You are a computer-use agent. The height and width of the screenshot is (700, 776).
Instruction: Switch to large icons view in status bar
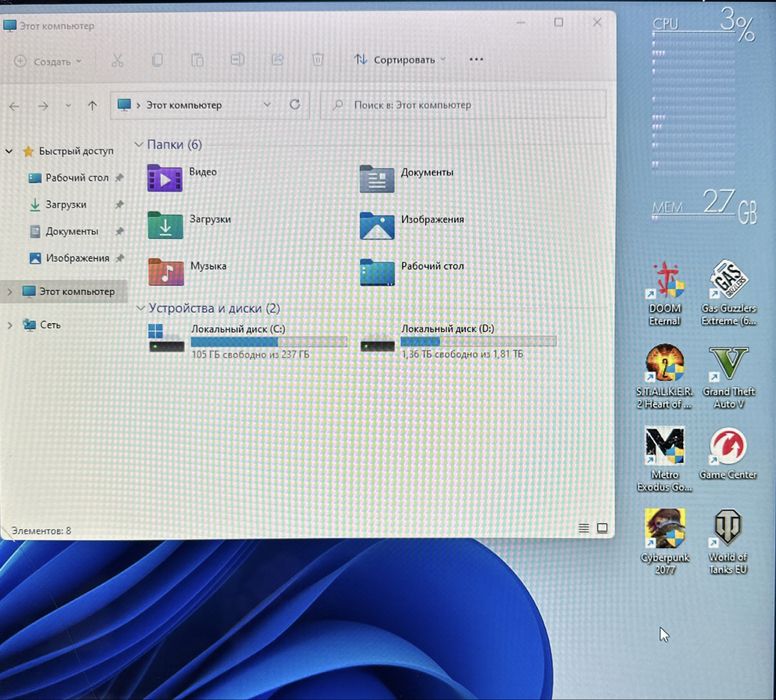[602, 528]
